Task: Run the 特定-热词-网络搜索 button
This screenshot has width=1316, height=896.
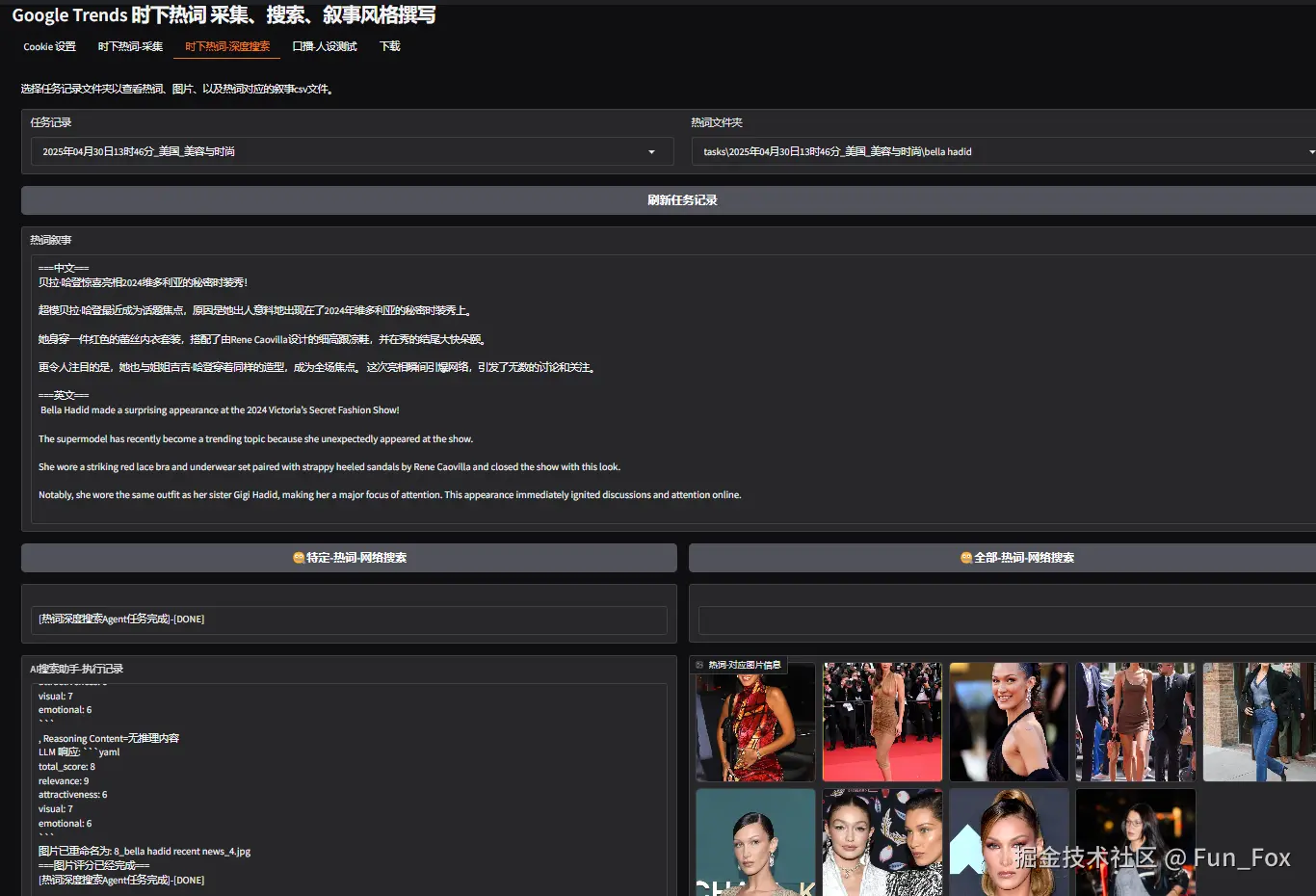Action: [349, 558]
